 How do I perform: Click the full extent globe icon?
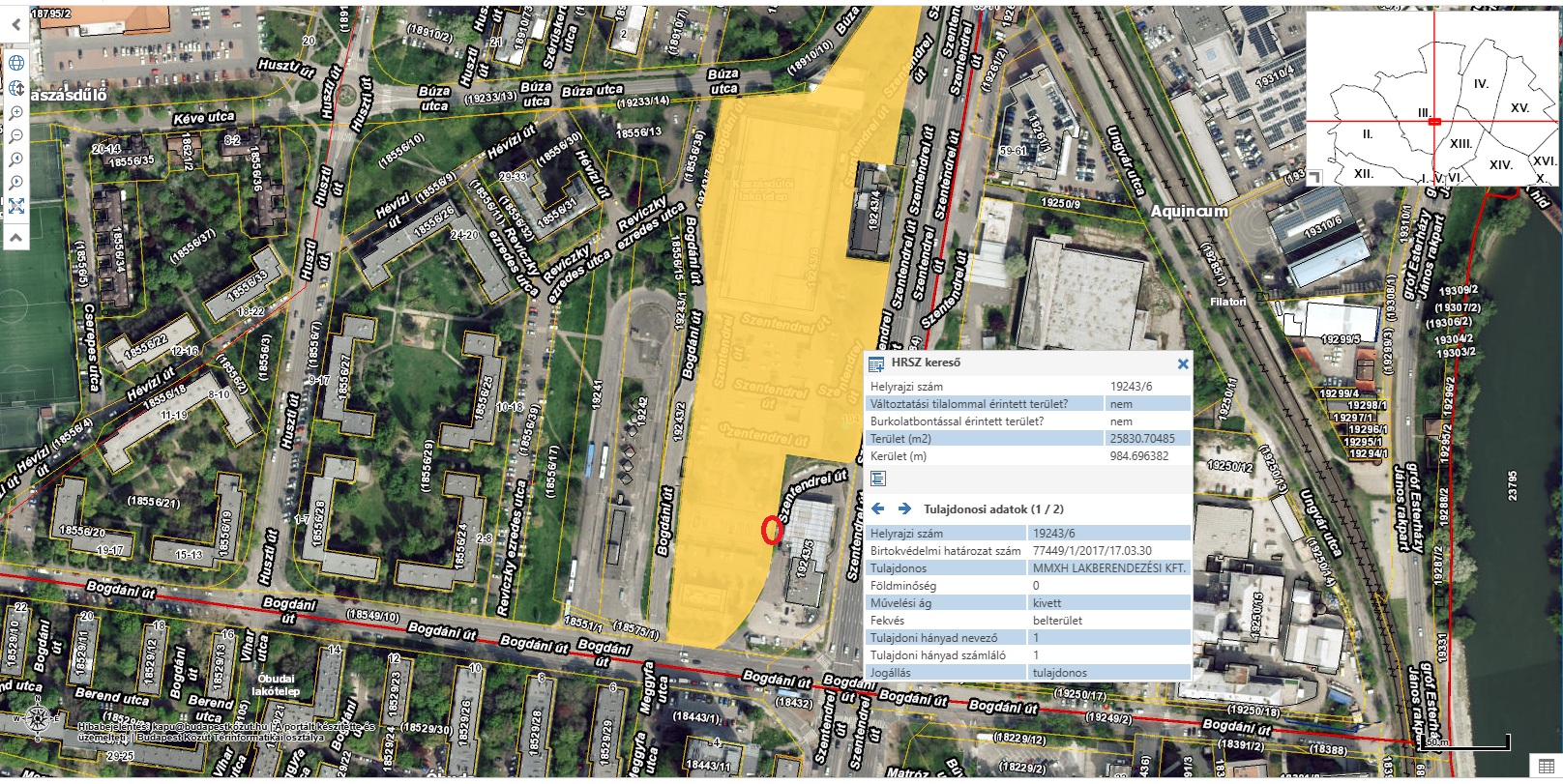tap(16, 64)
